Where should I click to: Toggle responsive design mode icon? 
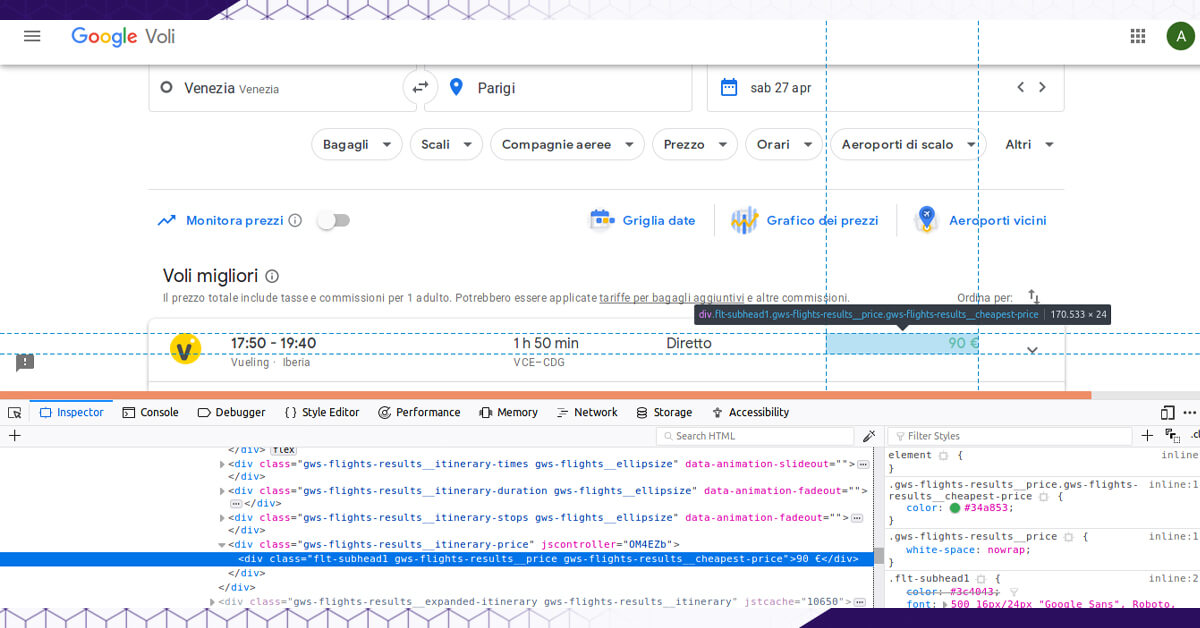pyautogui.click(x=1167, y=412)
